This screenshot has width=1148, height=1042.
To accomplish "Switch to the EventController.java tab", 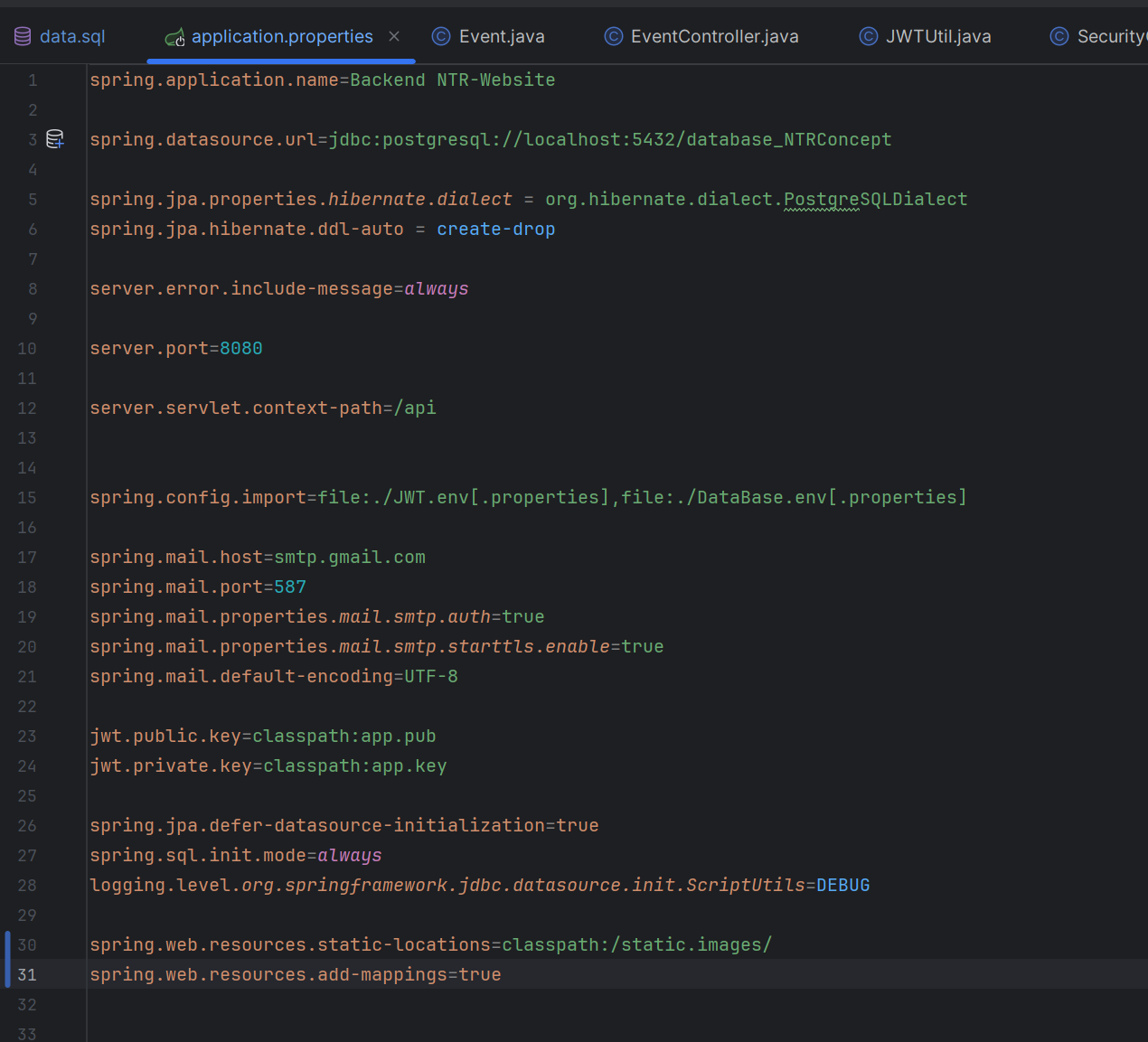I will pyautogui.click(x=714, y=36).
